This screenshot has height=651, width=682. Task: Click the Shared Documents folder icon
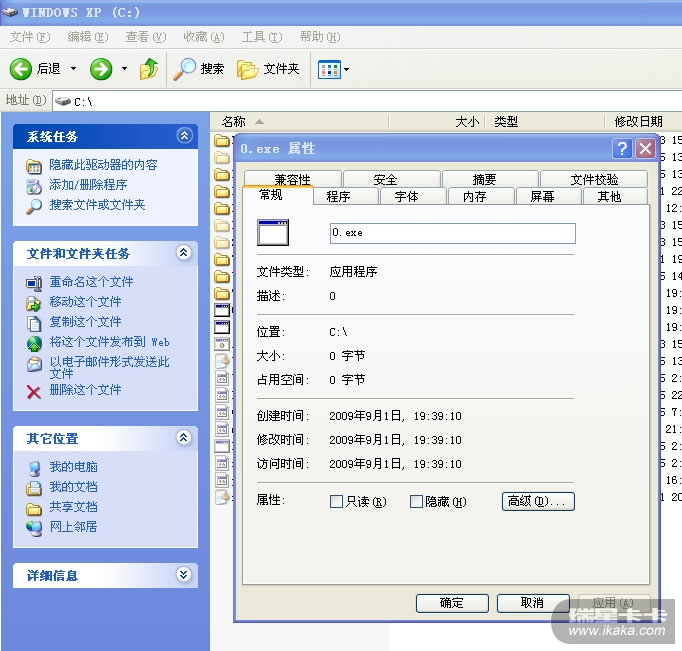coord(33,508)
